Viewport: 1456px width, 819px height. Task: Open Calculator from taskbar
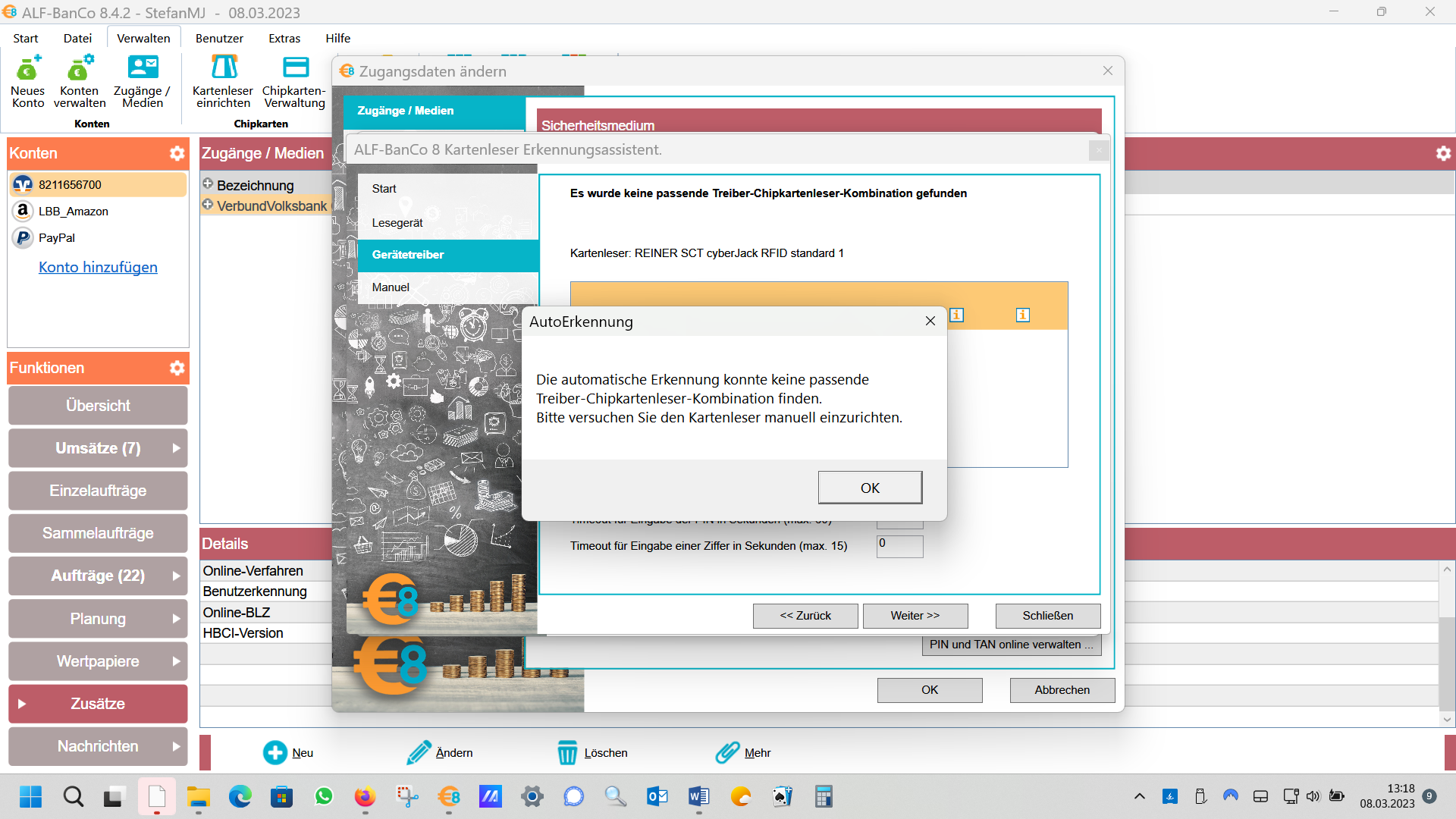pyautogui.click(x=824, y=796)
